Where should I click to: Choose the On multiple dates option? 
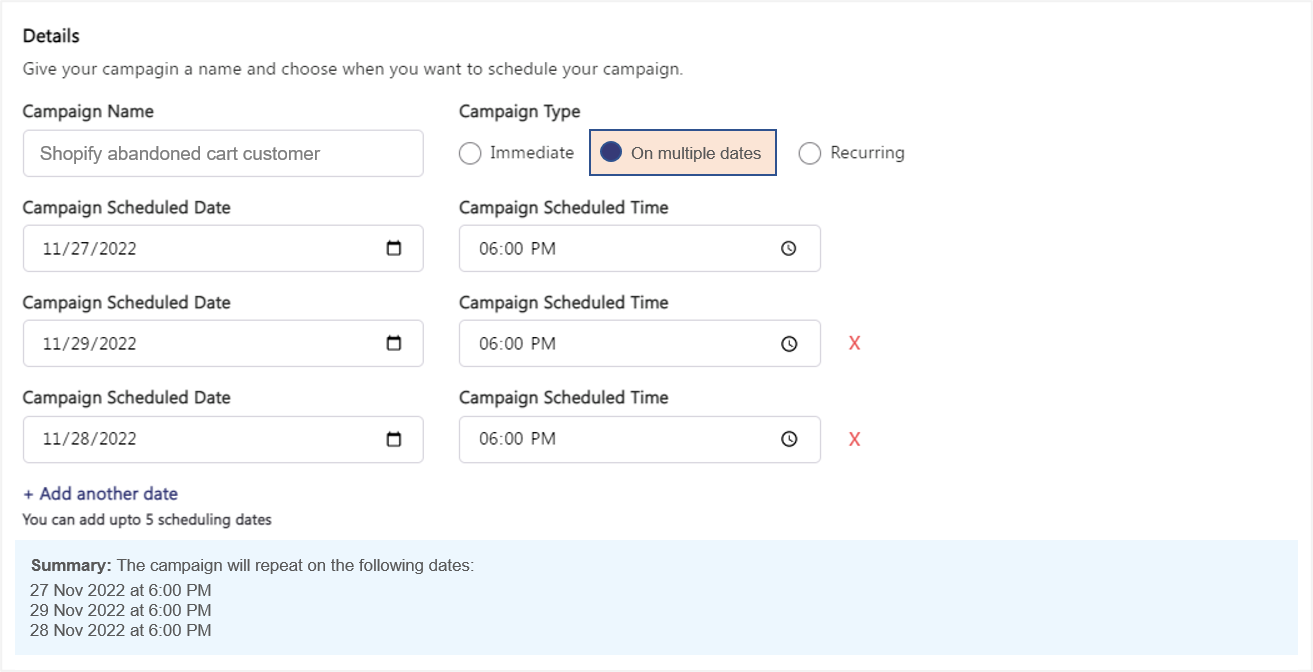tap(611, 153)
